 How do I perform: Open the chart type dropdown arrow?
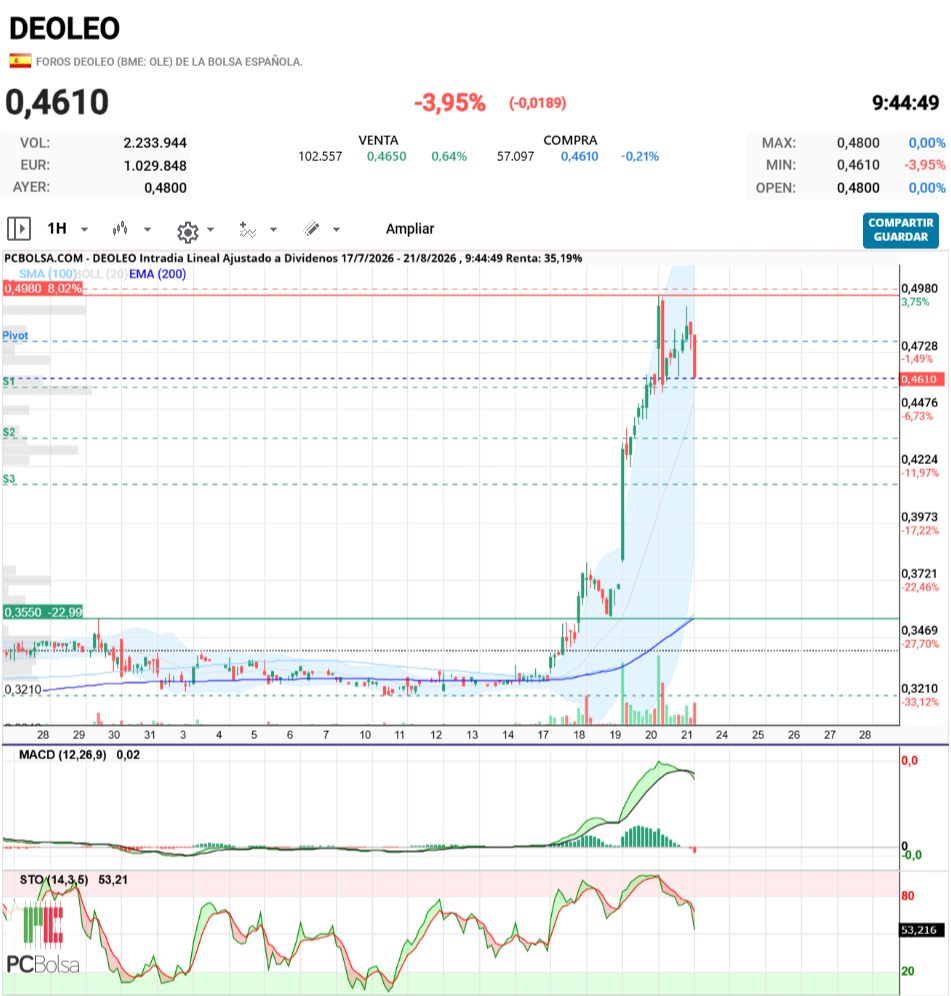point(147,229)
